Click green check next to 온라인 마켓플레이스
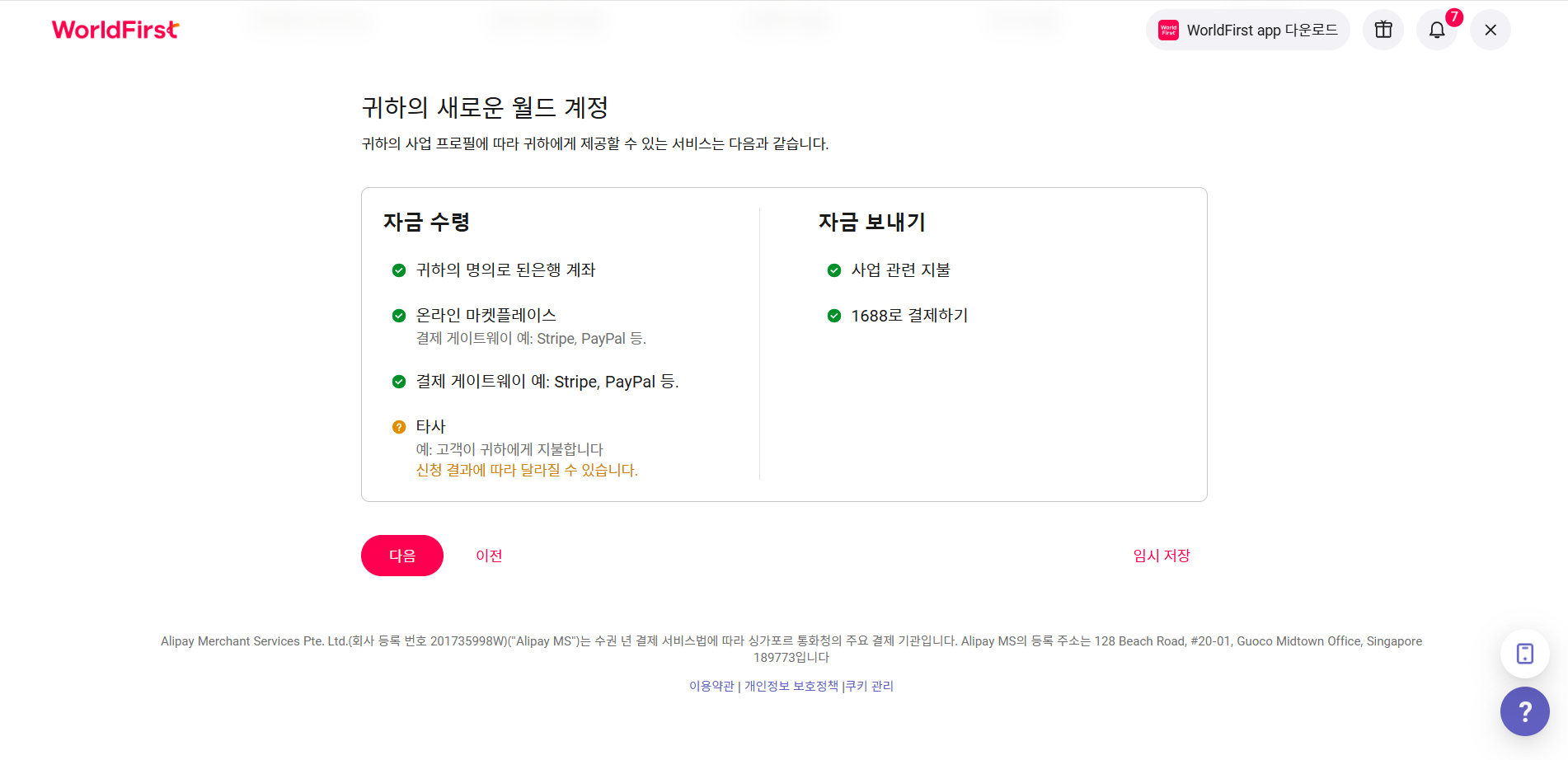 [x=399, y=316]
